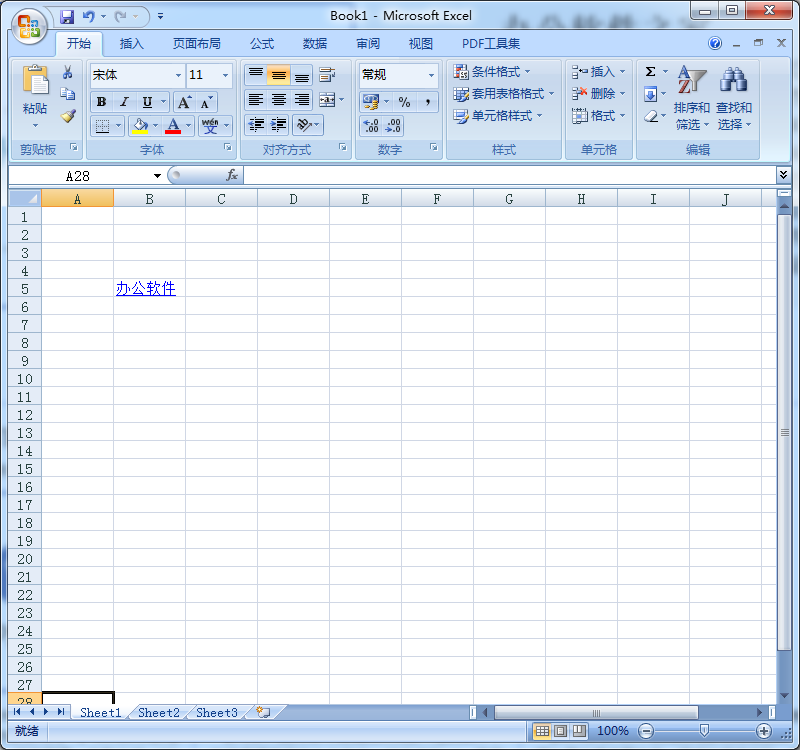The image size is (800, 750).
Task: Click the Fill down arrow icon
Action: 651,94
